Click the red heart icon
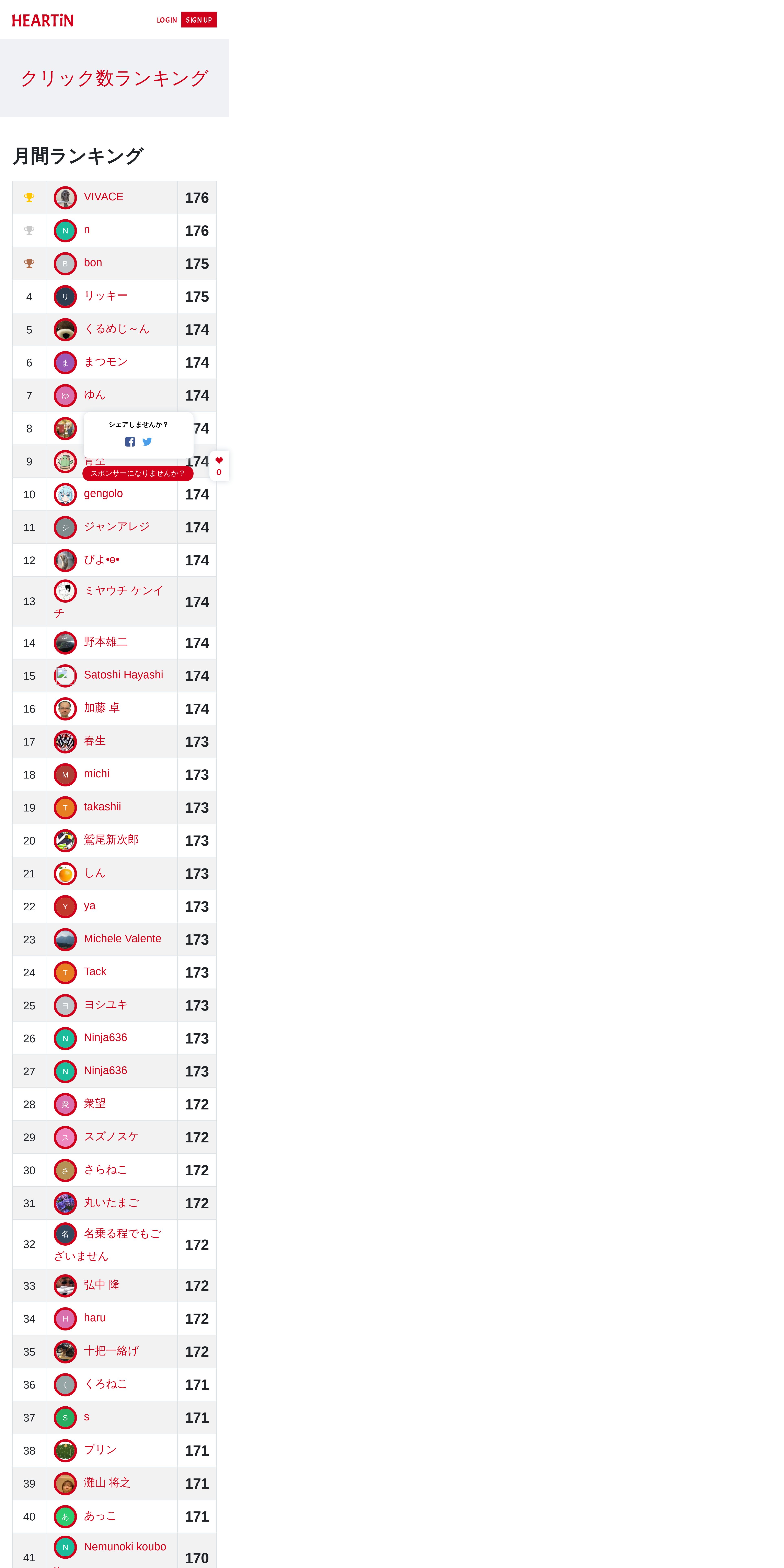 pyautogui.click(x=219, y=460)
